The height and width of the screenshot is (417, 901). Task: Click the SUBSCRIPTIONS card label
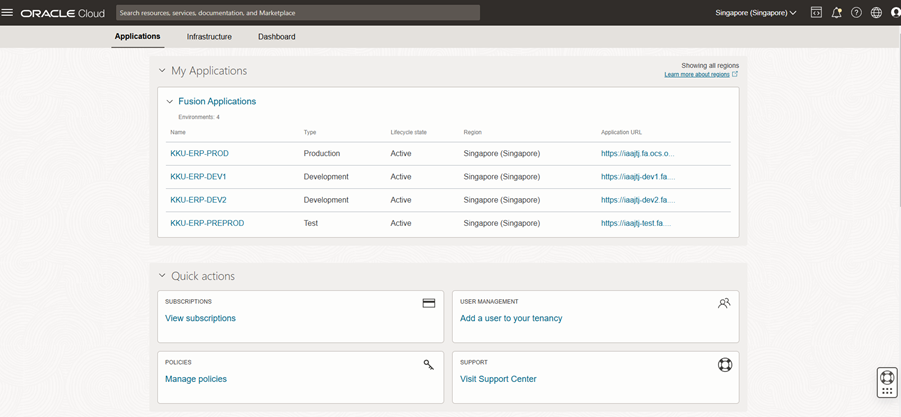(188, 302)
